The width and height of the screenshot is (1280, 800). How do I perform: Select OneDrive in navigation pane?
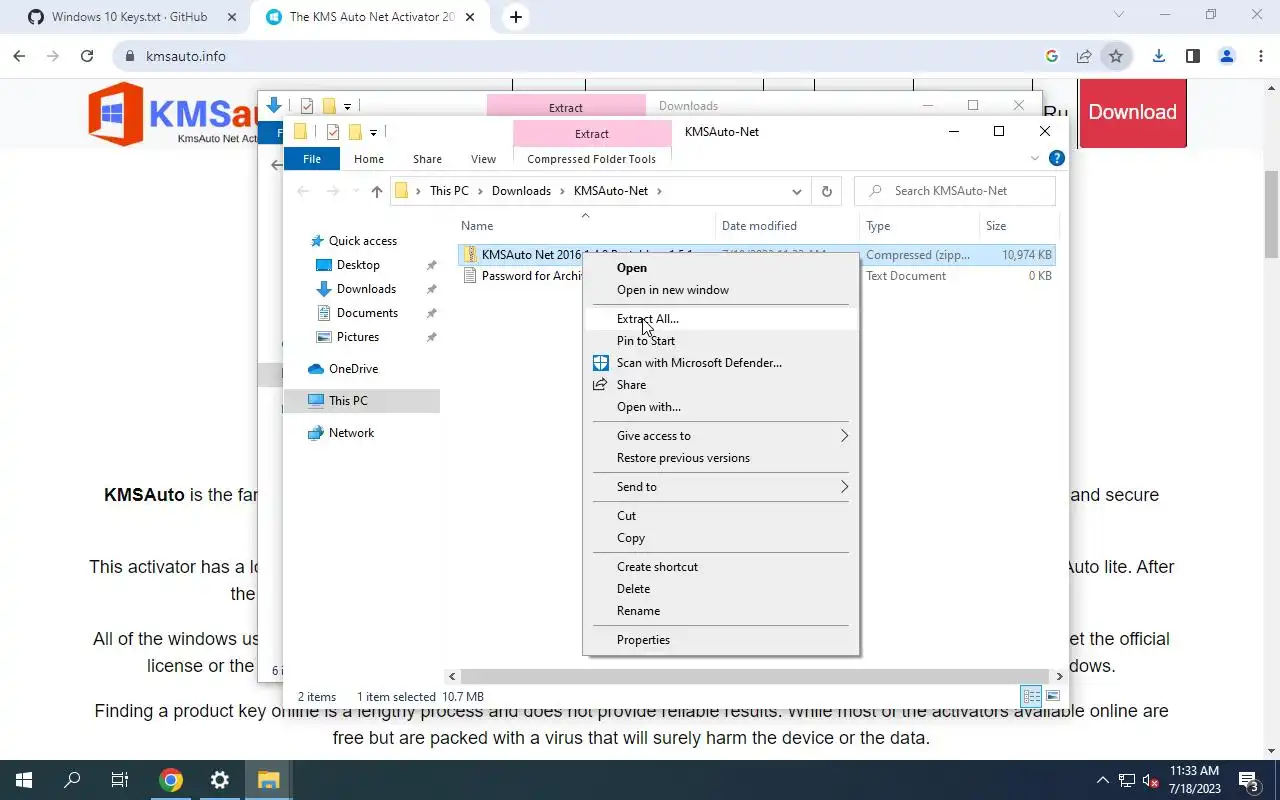tap(352, 368)
